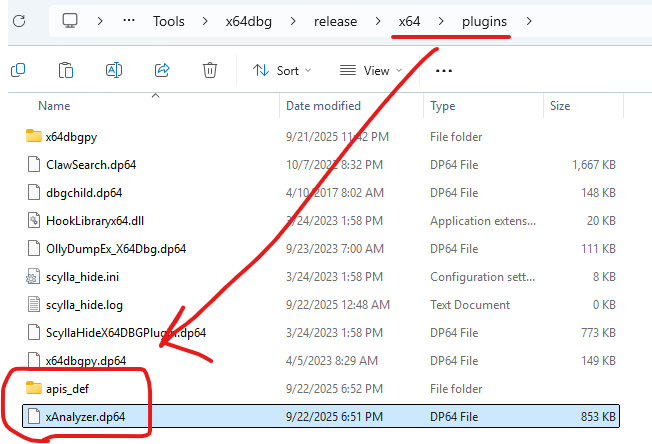The height and width of the screenshot is (444, 652).
Task: Click the Text Document type cell
Action: pyautogui.click(x=470, y=305)
